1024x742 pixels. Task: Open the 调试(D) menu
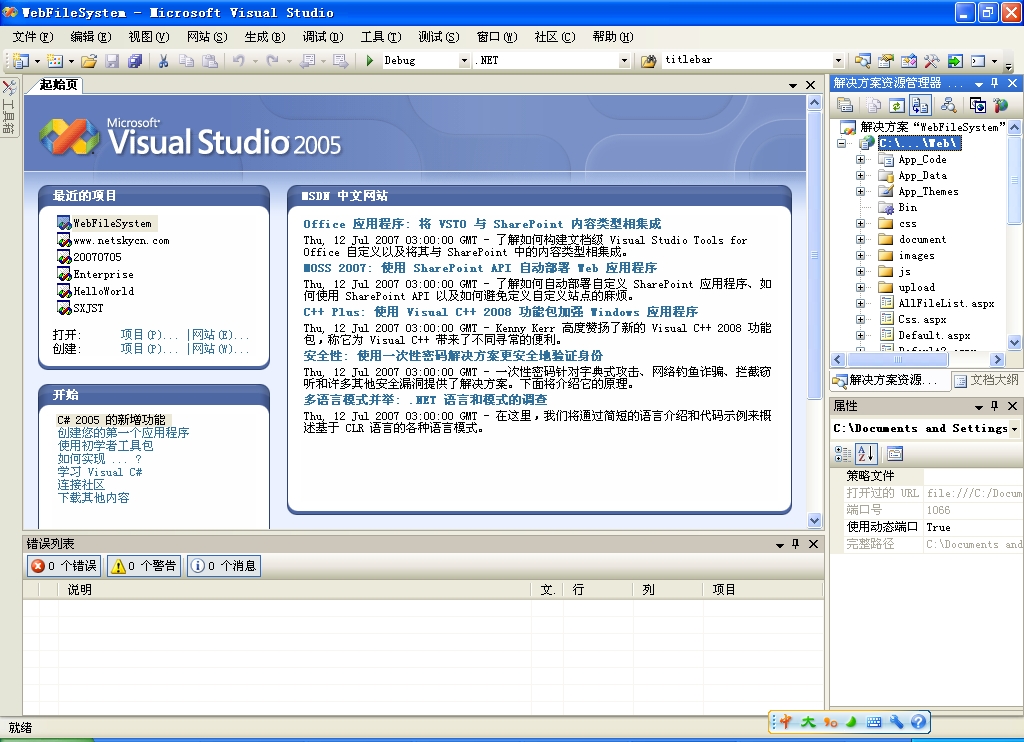(x=323, y=37)
